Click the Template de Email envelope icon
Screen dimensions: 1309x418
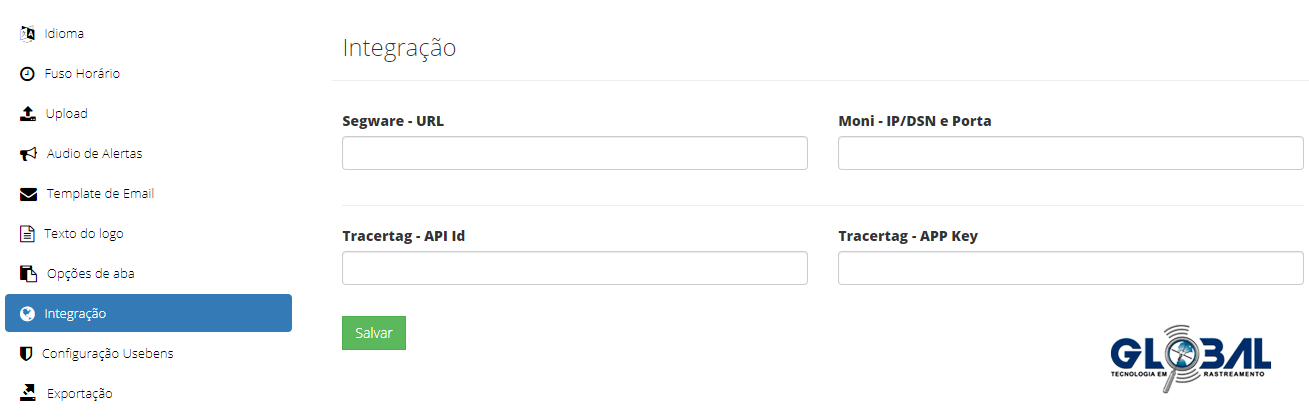point(28,194)
